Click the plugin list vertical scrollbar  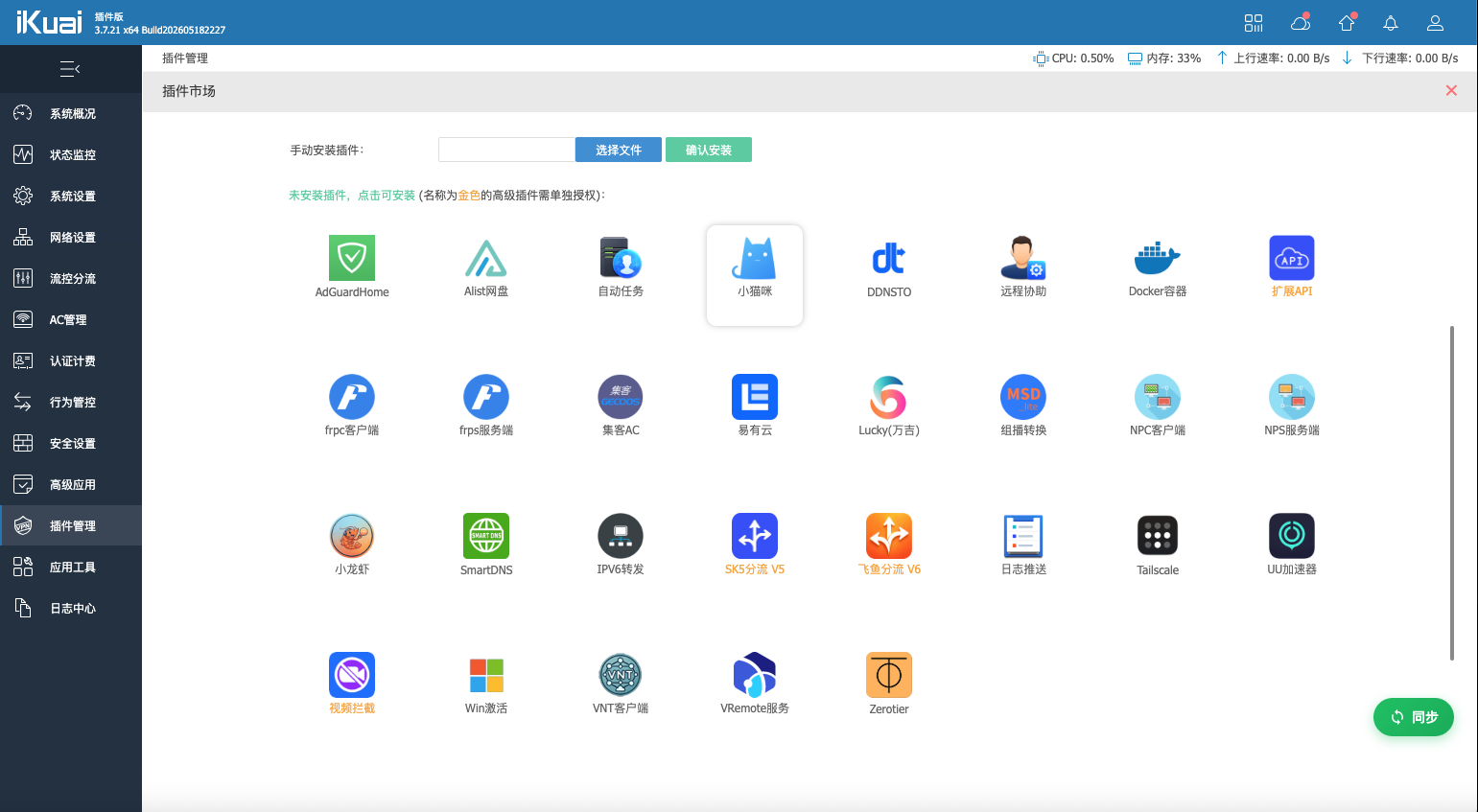pyautogui.click(x=1452, y=493)
